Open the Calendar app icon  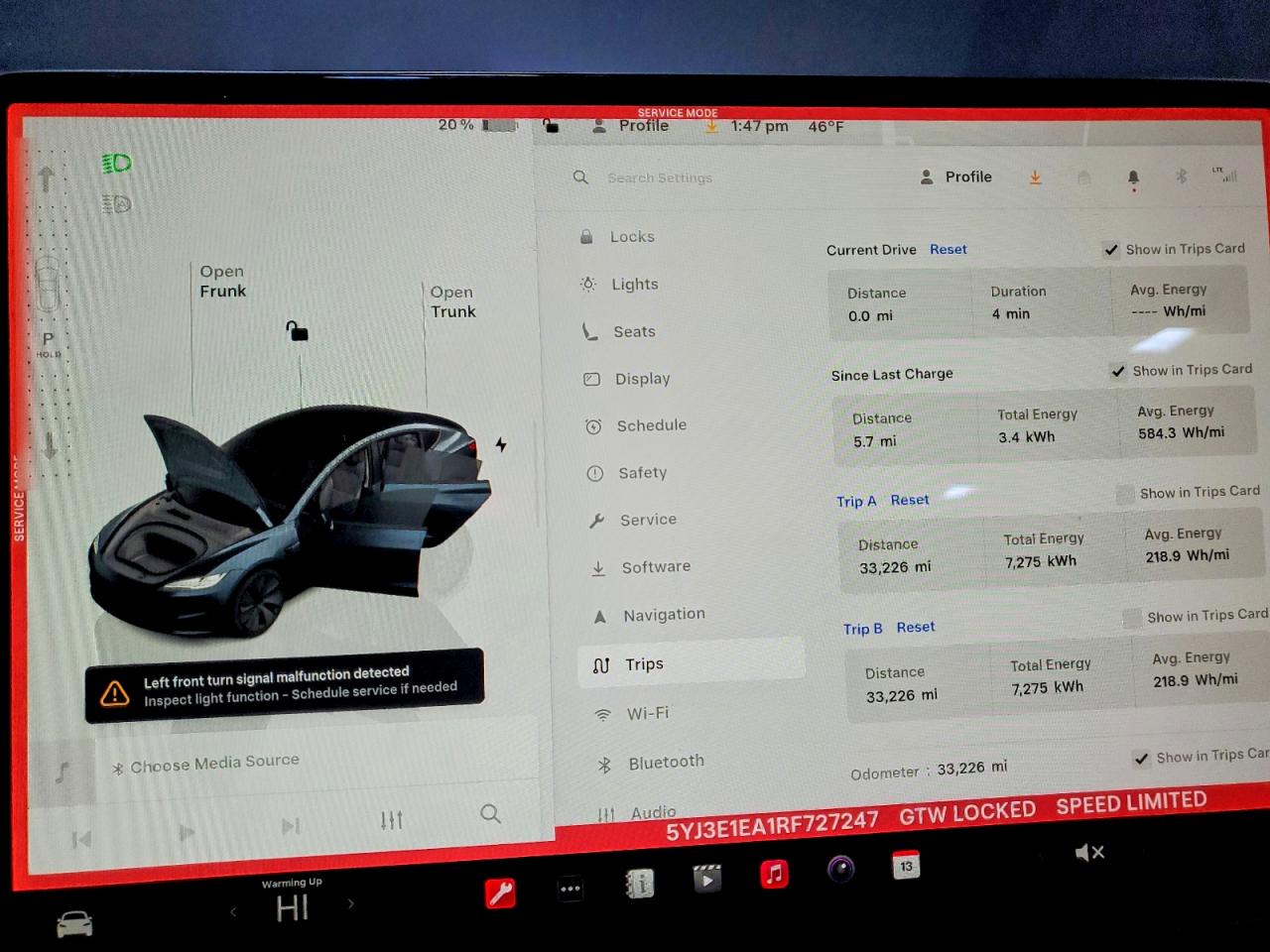906,866
